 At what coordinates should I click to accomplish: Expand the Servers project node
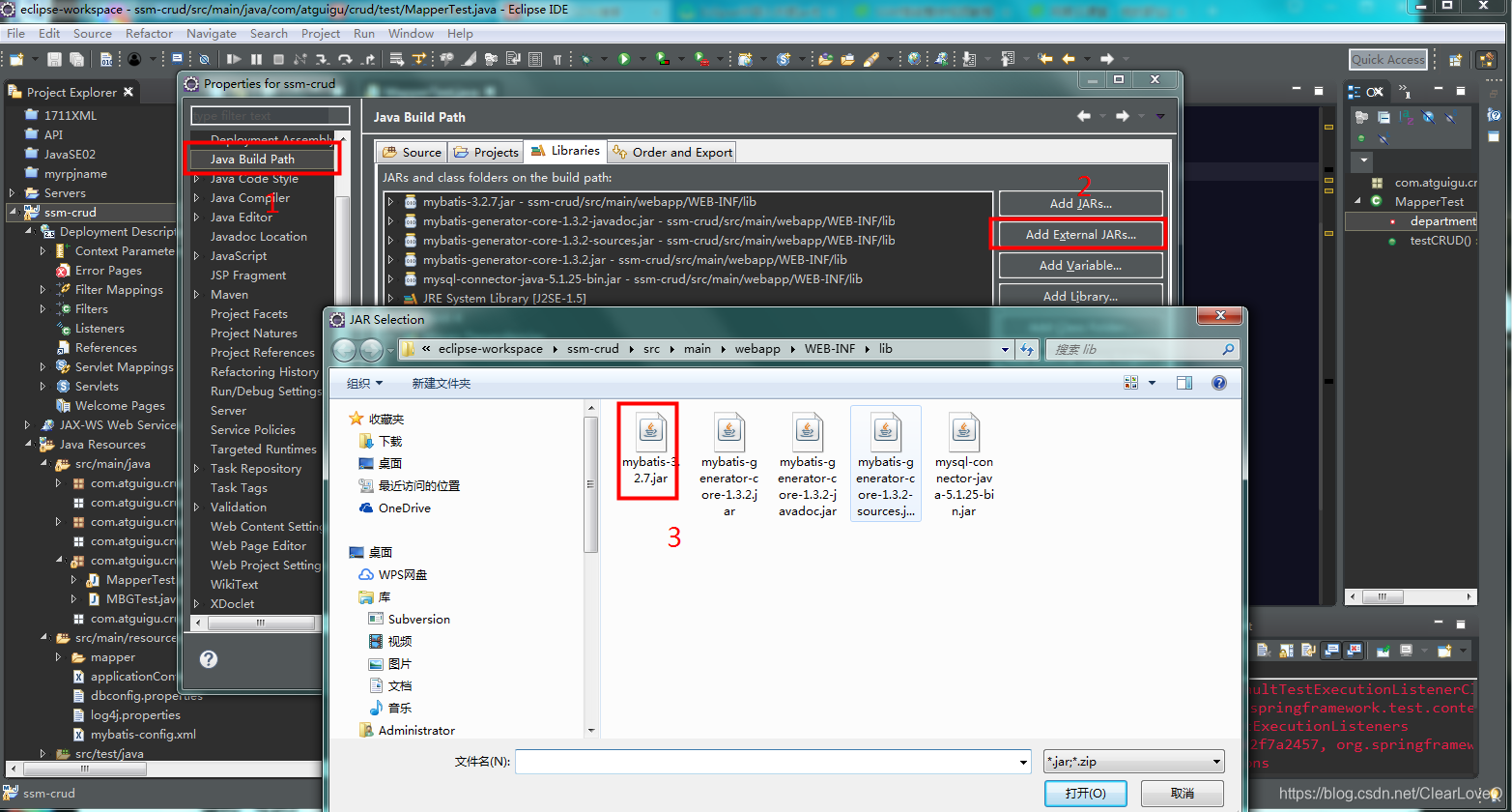pyautogui.click(x=13, y=192)
